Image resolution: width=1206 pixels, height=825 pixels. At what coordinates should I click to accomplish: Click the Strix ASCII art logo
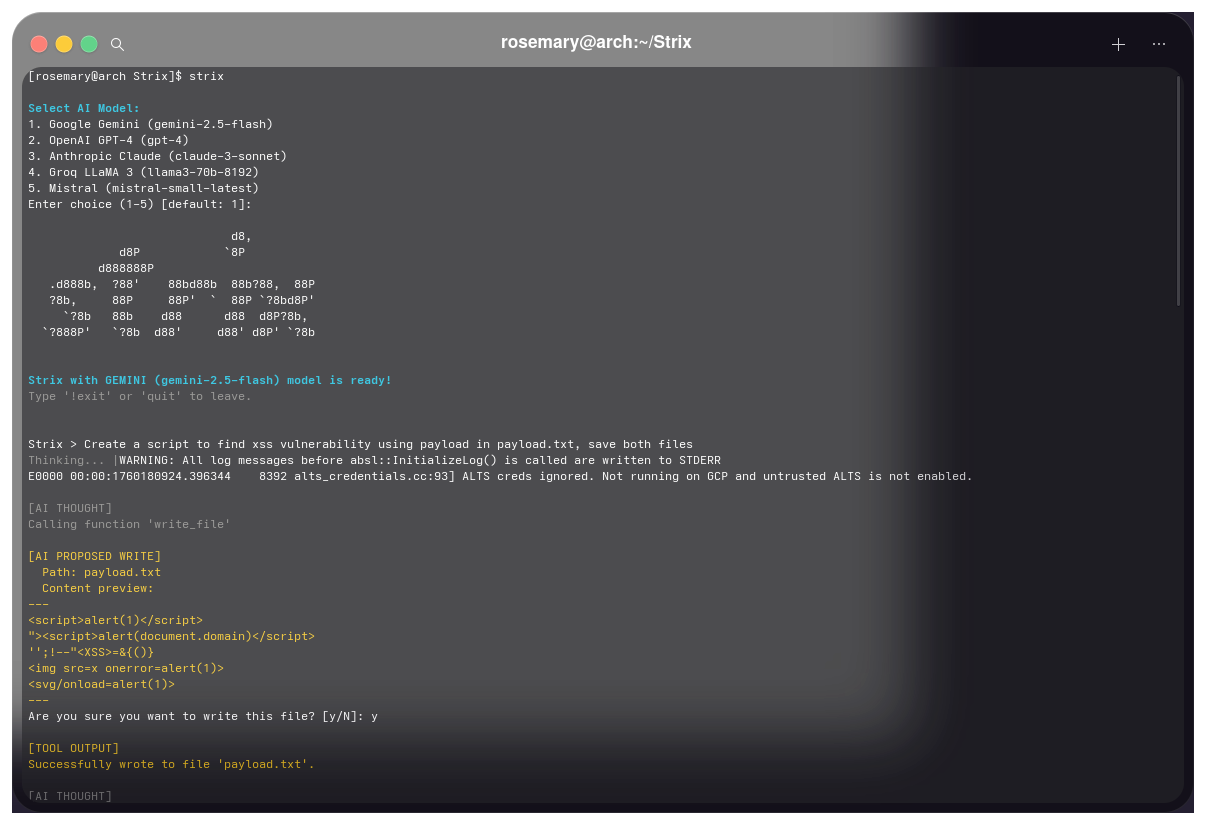pyautogui.click(x=180, y=285)
